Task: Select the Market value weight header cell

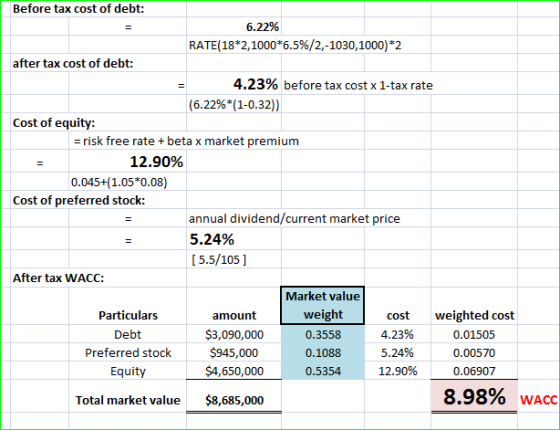Action: click(x=322, y=305)
